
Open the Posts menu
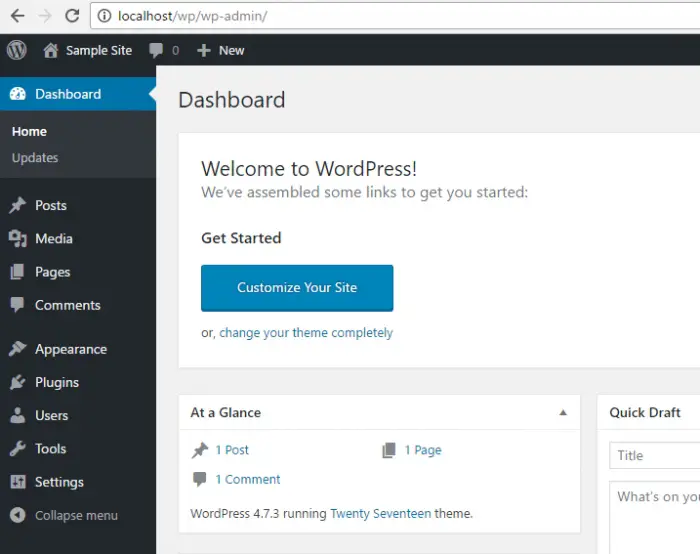pyautogui.click(x=51, y=205)
